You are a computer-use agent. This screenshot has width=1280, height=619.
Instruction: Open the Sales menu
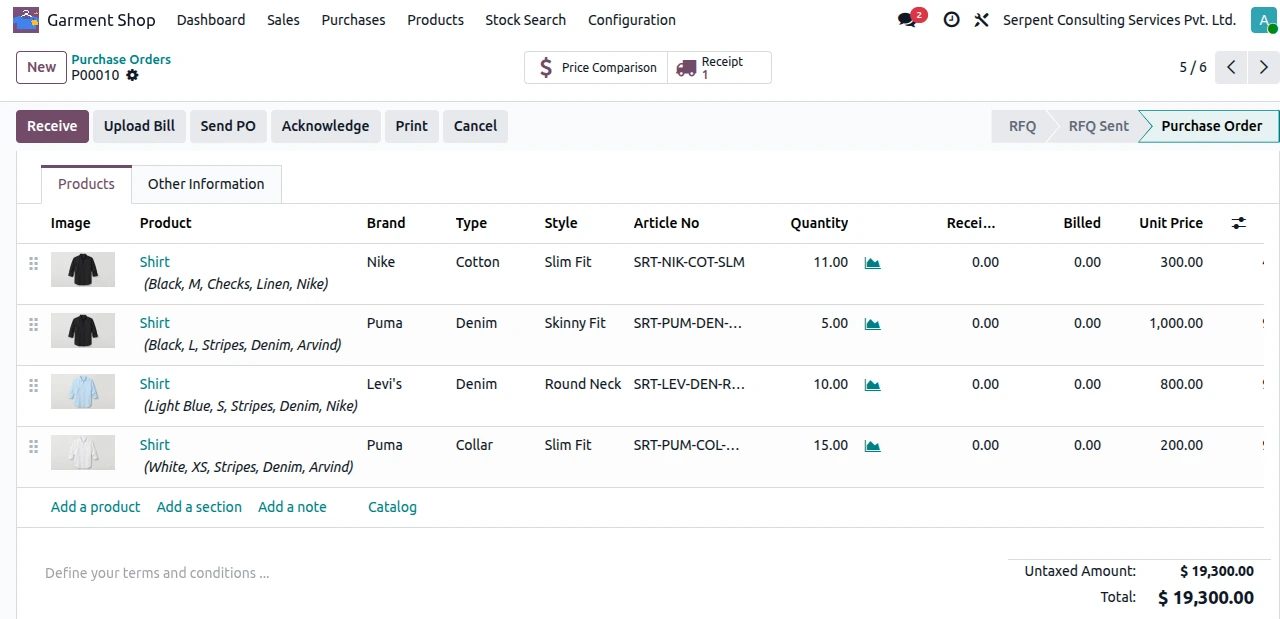283,20
